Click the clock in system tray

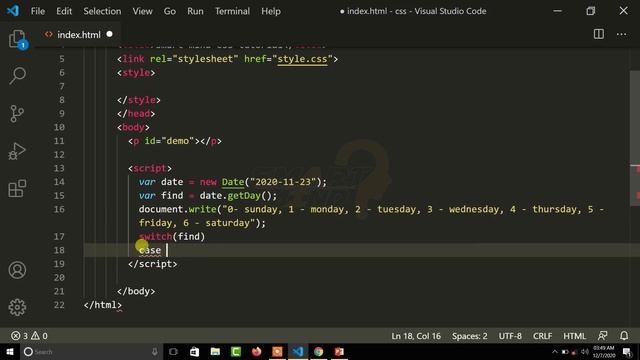[604, 352]
